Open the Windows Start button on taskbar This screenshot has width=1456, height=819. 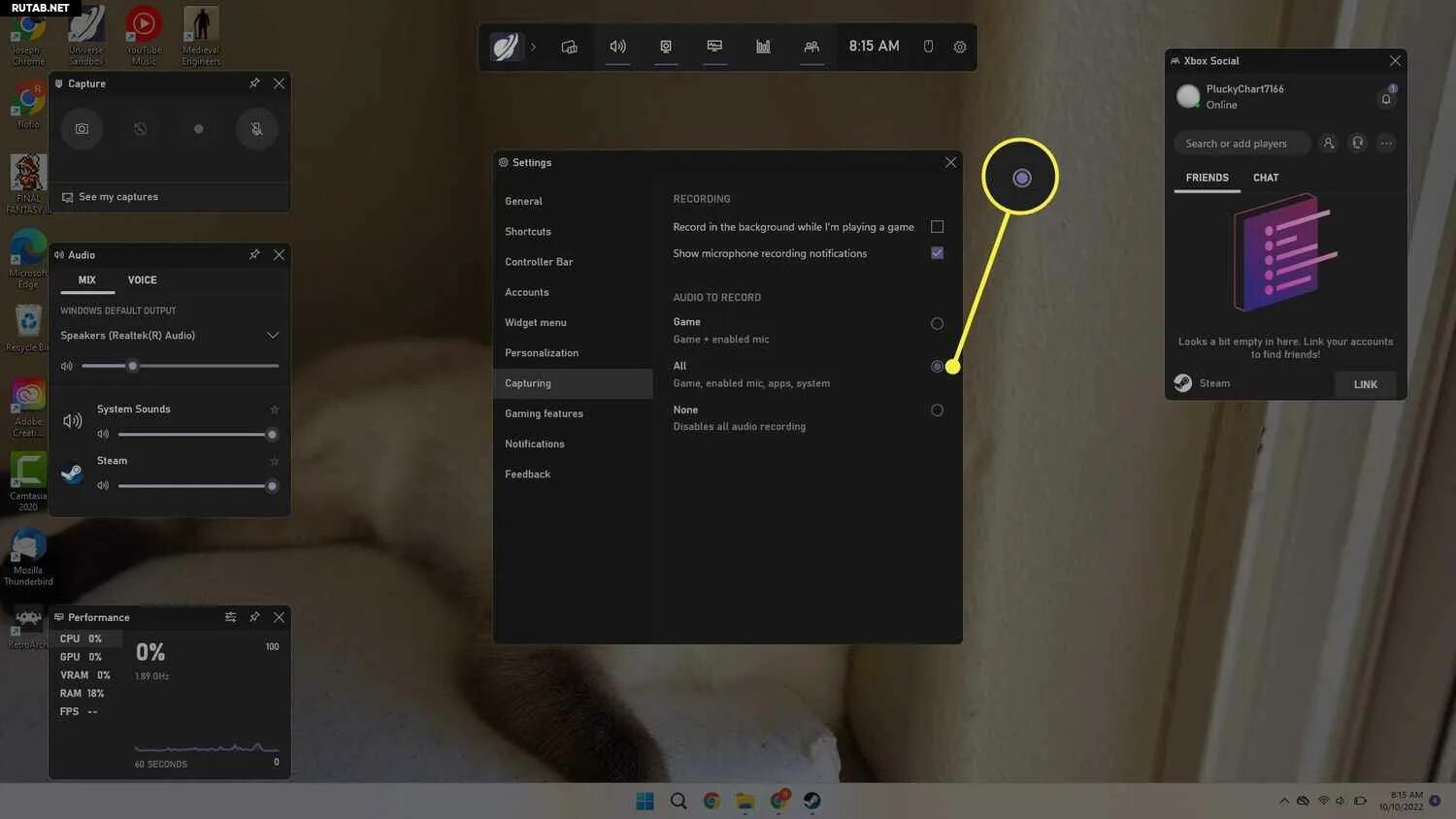pos(645,801)
